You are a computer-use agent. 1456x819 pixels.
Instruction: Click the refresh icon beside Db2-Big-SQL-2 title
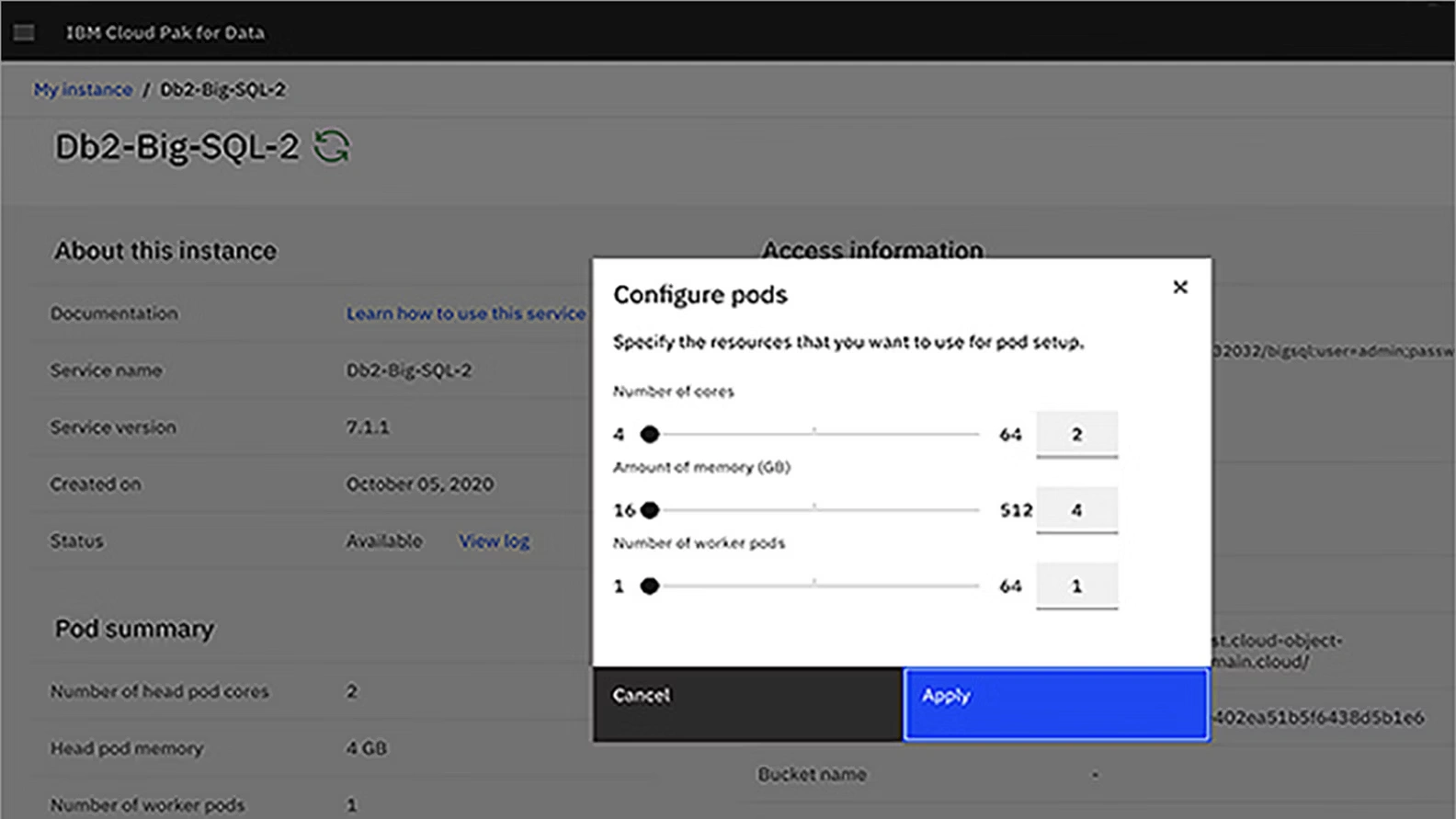click(331, 147)
